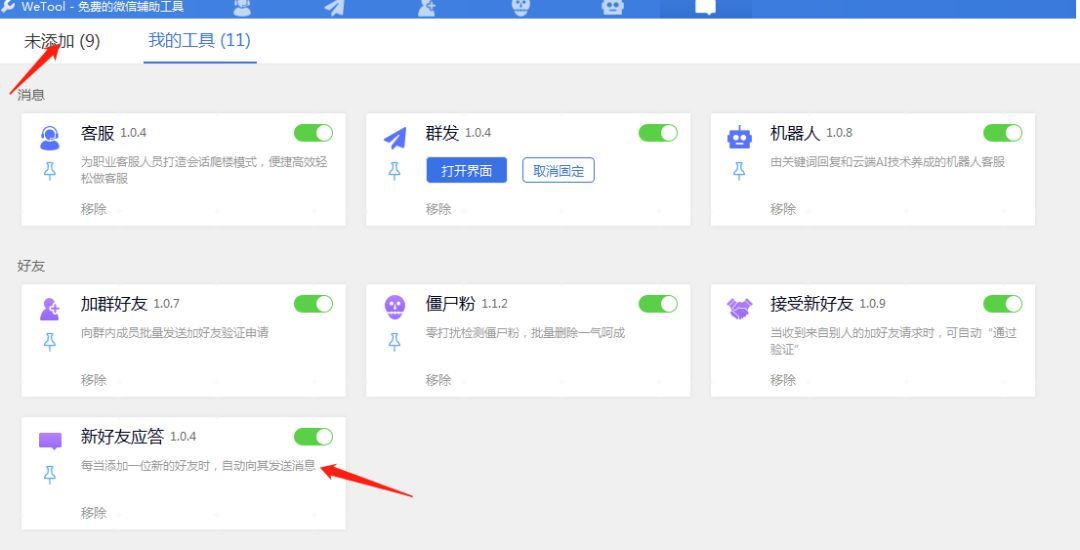Image resolution: width=1080 pixels, height=550 pixels.
Task: Open the add-group-friend icon in top toolbar
Action: coord(427,8)
